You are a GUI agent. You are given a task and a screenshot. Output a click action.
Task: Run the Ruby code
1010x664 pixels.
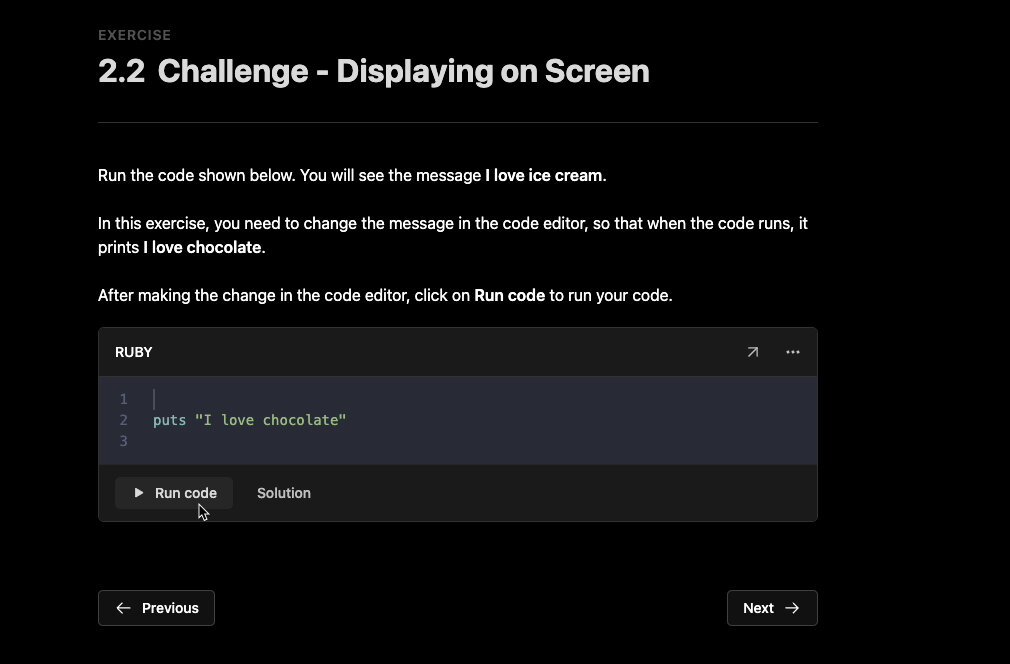click(x=174, y=493)
